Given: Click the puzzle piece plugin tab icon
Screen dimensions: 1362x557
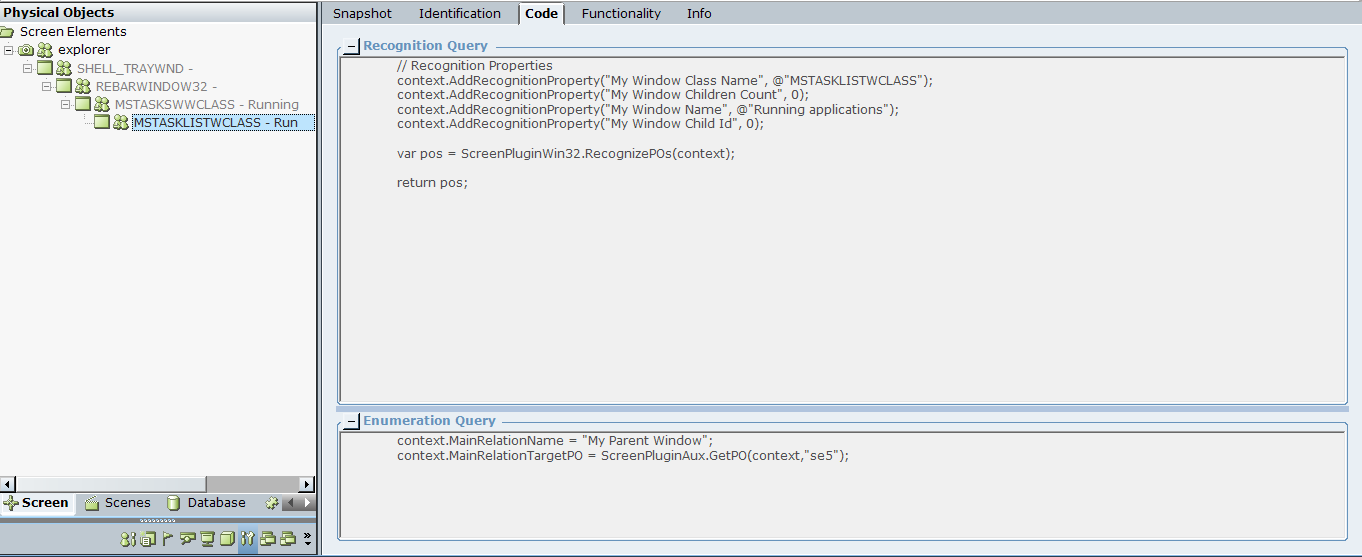Looking at the screenshot, I should [x=271, y=503].
